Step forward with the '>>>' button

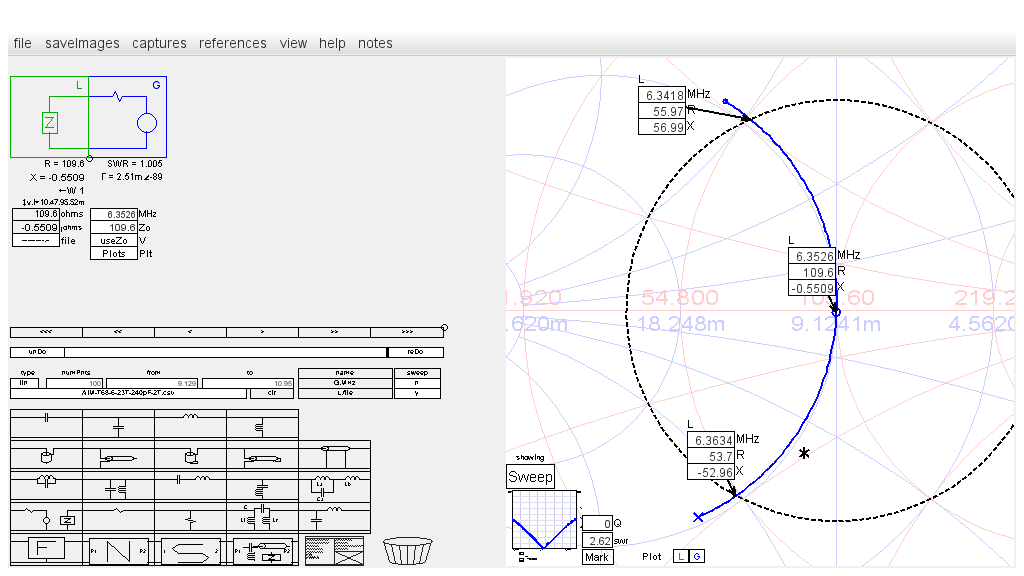pyautogui.click(x=407, y=332)
